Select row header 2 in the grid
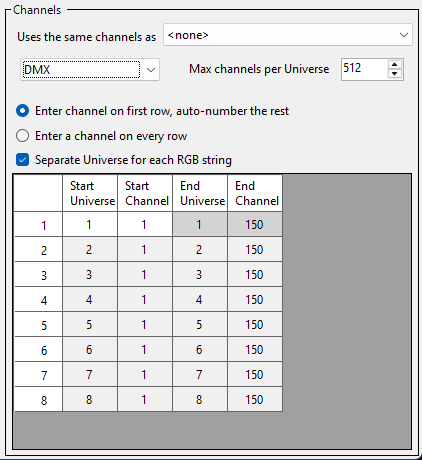The width and height of the screenshot is (422, 460). click(38, 250)
